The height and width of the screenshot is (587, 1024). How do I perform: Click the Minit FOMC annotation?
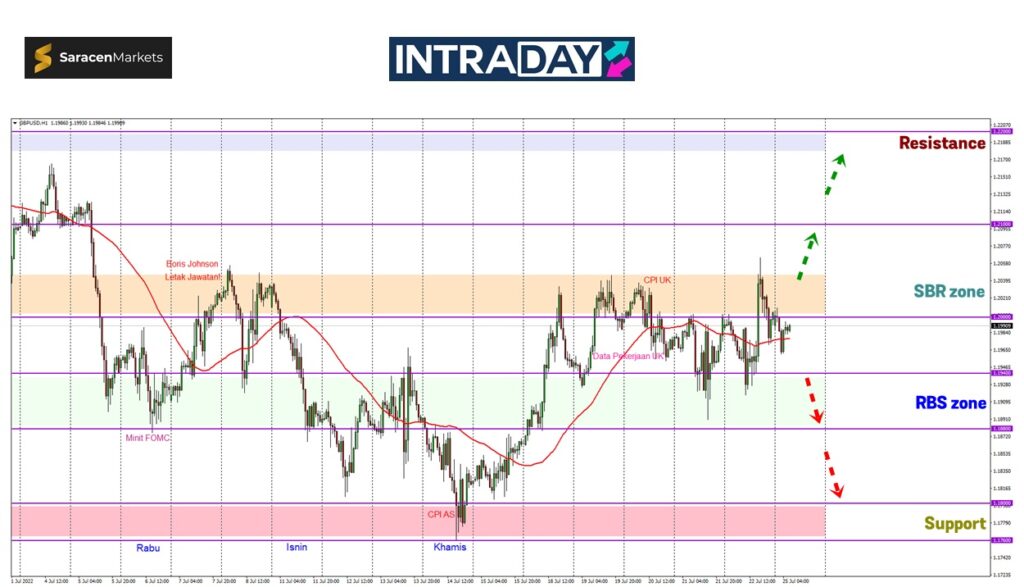tap(147, 437)
